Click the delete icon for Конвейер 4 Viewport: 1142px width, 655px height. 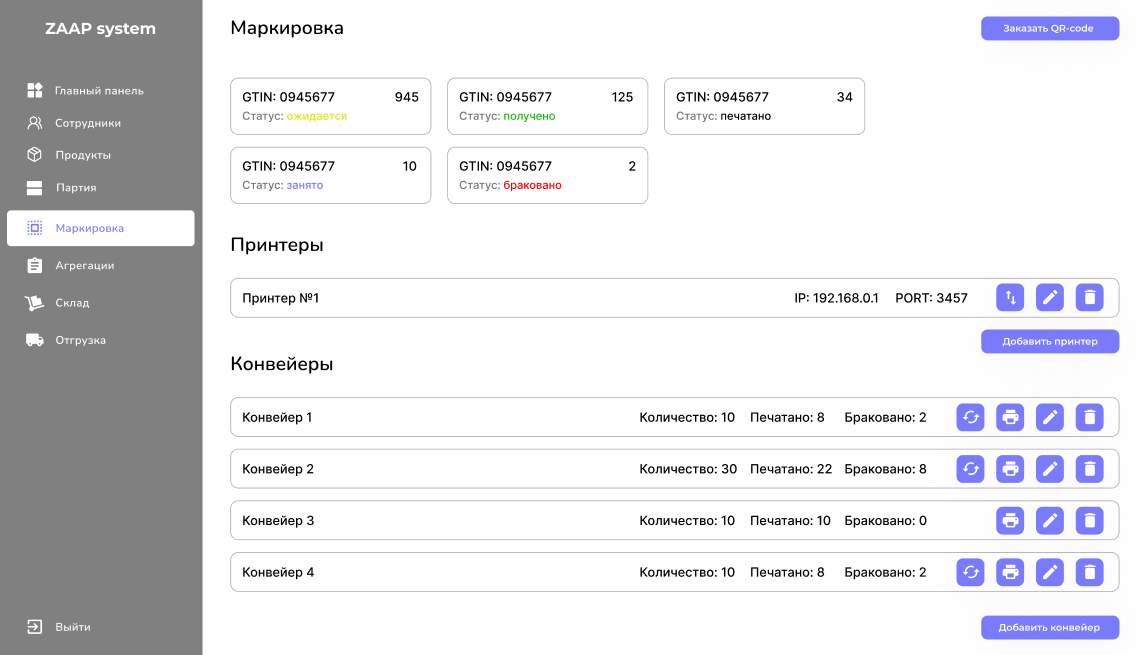1089,572
